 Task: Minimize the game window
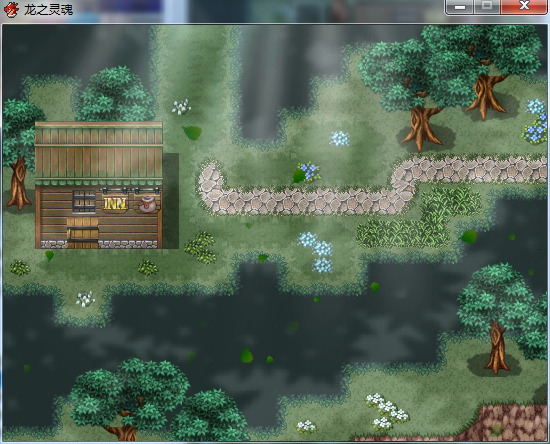pos(460,6)
